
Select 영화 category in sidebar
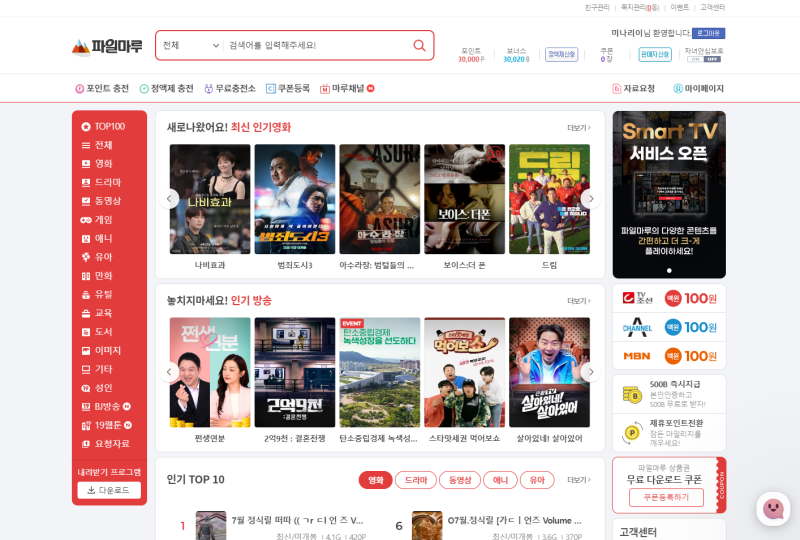[97, 163]
